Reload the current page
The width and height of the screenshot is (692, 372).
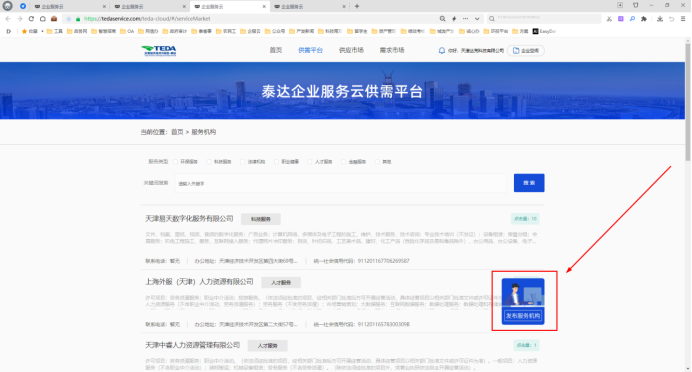31,19
